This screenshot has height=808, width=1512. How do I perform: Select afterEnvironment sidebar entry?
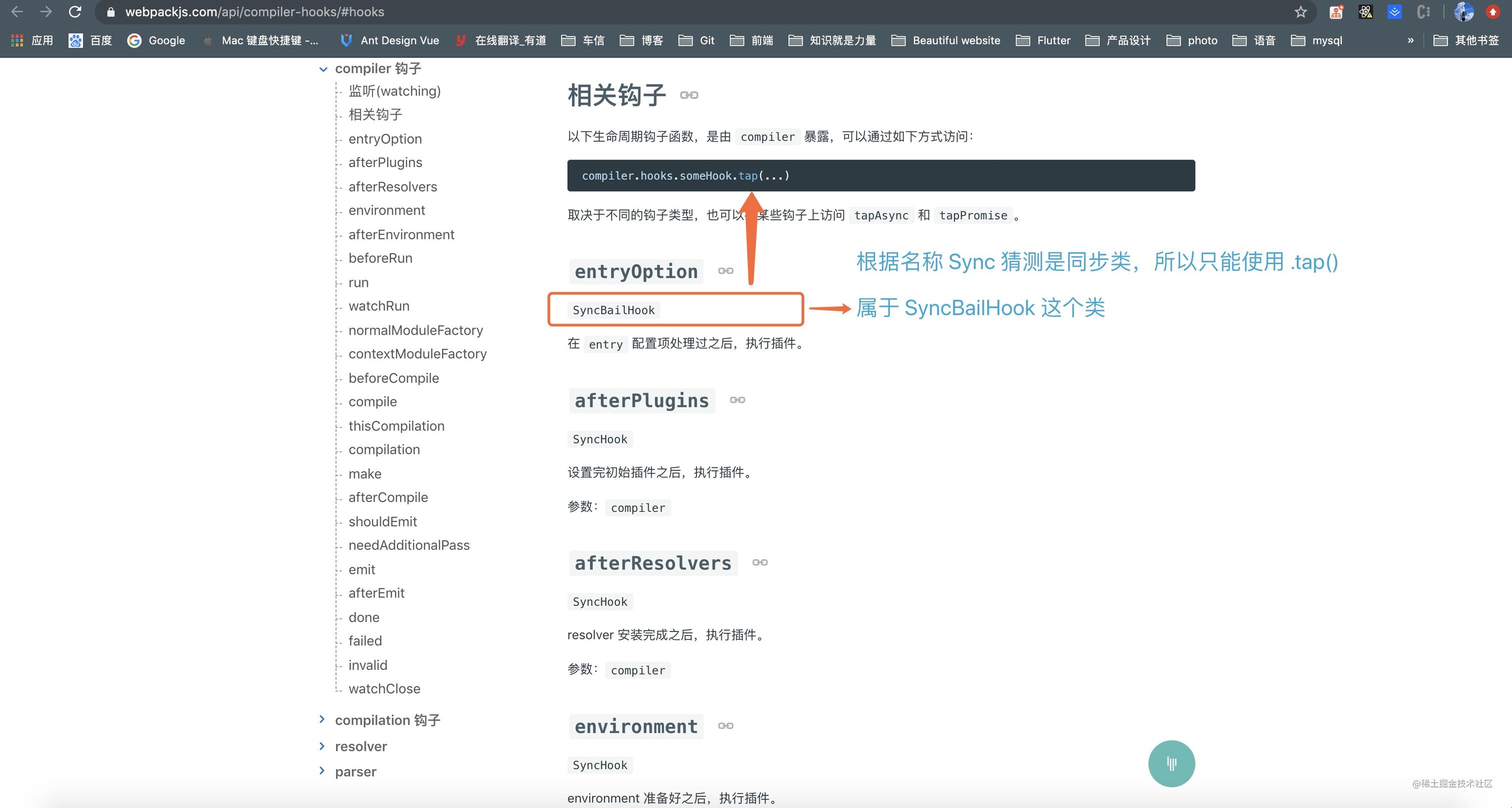(401, 234)
